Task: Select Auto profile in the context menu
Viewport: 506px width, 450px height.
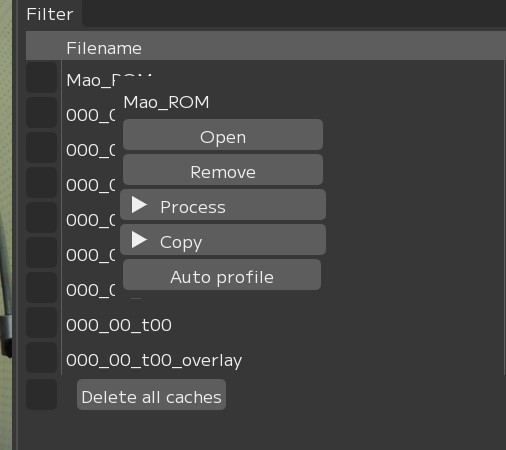Action: pos(222,275)
